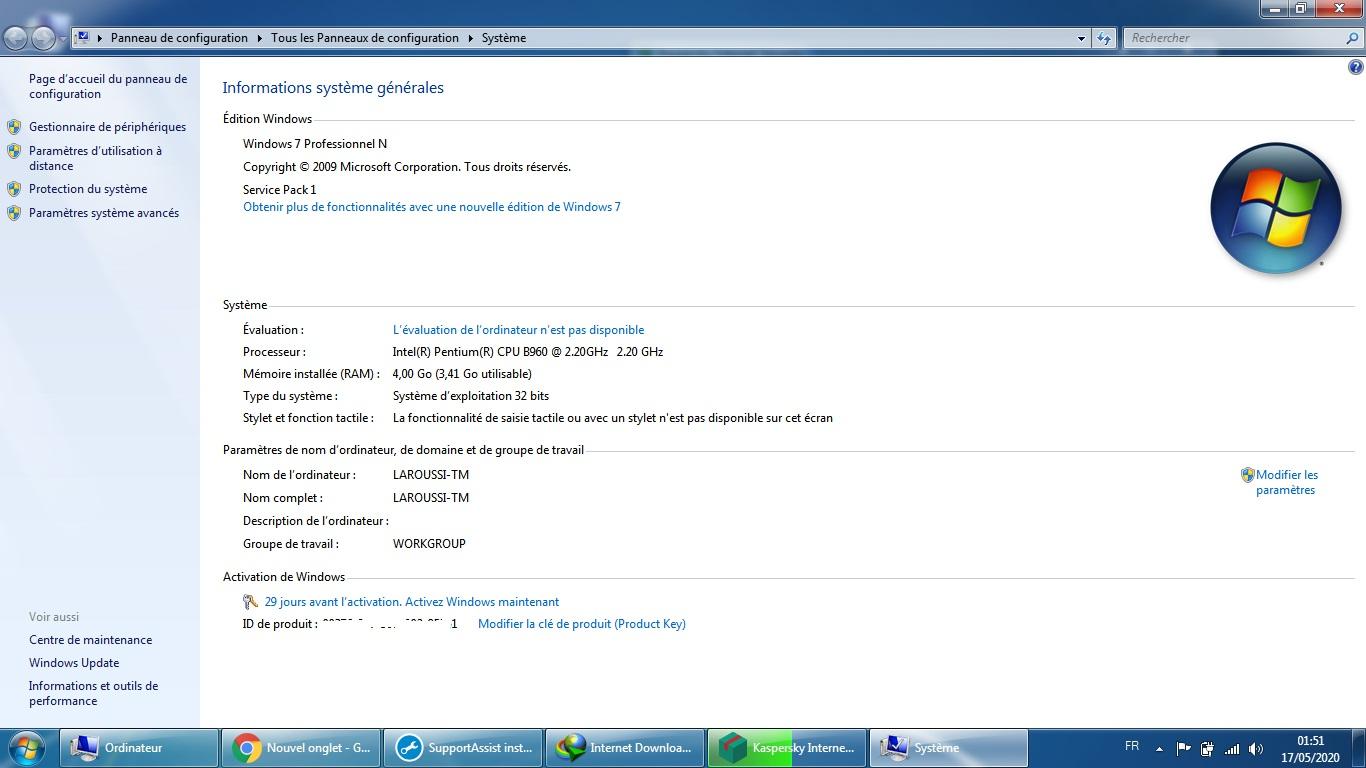
Task: Open the address bar history dropdown
Action: coord(1081,38)
